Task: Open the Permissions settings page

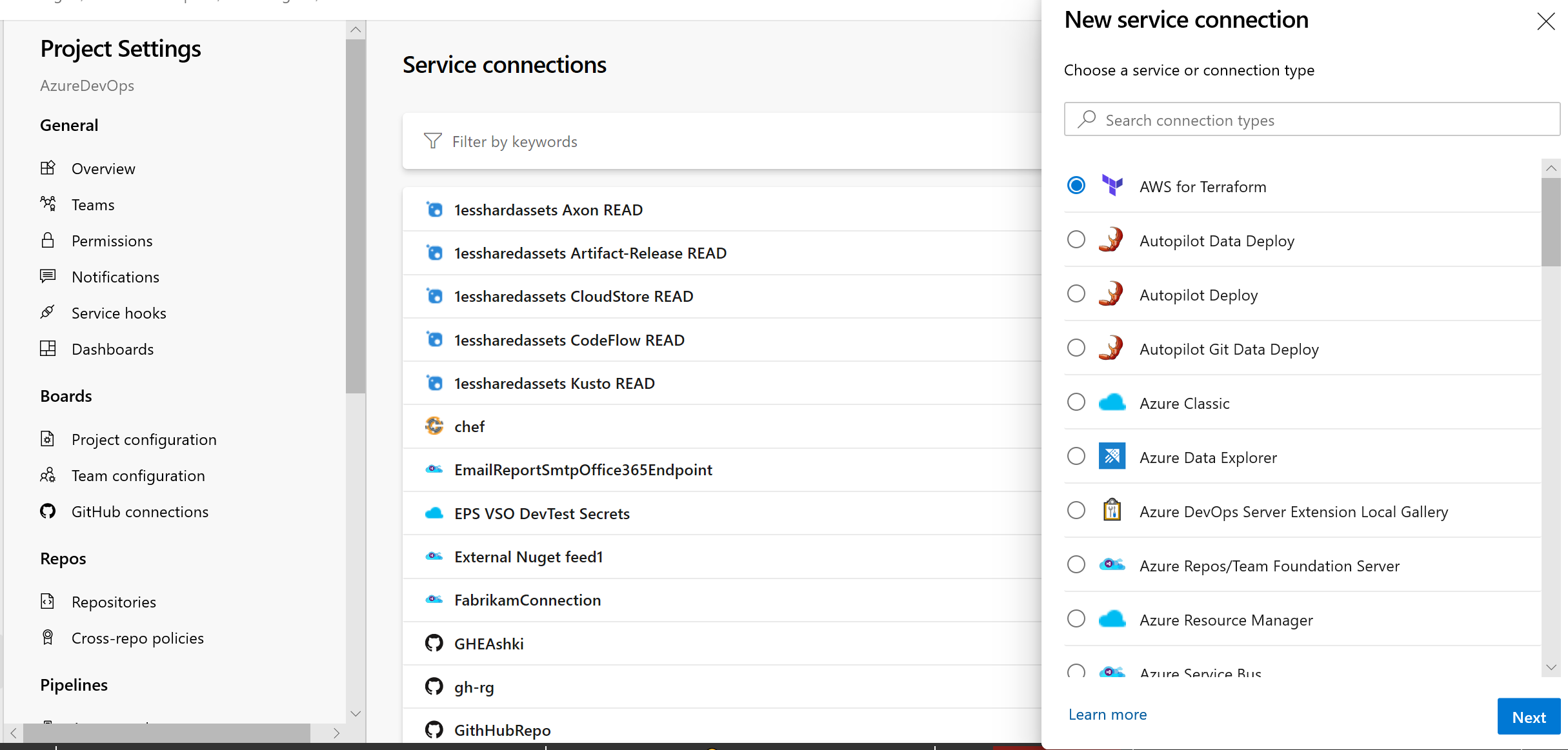Action: (111, 240)
